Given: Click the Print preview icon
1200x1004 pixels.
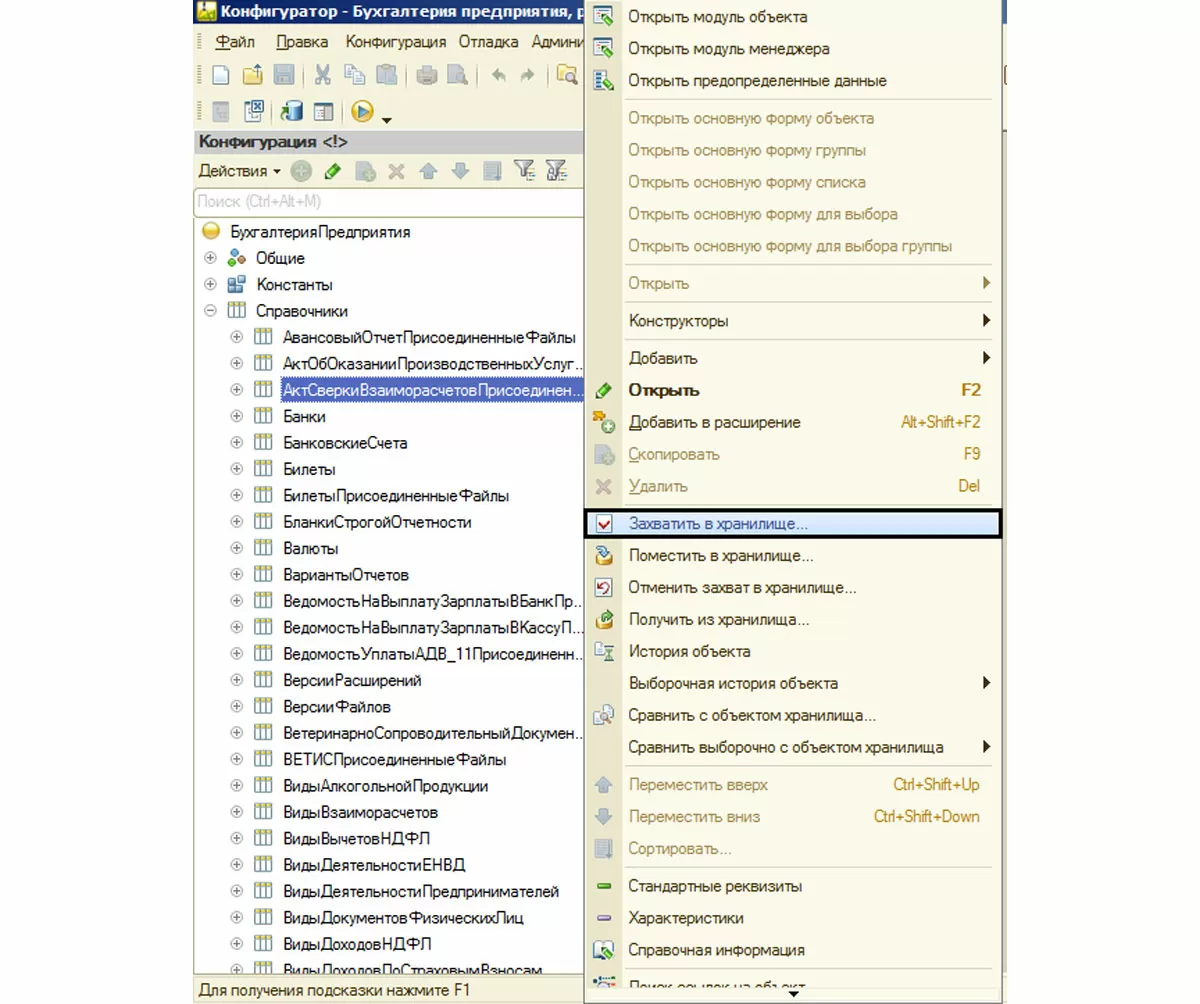Looking at the screenshot, I should (457, 75).
